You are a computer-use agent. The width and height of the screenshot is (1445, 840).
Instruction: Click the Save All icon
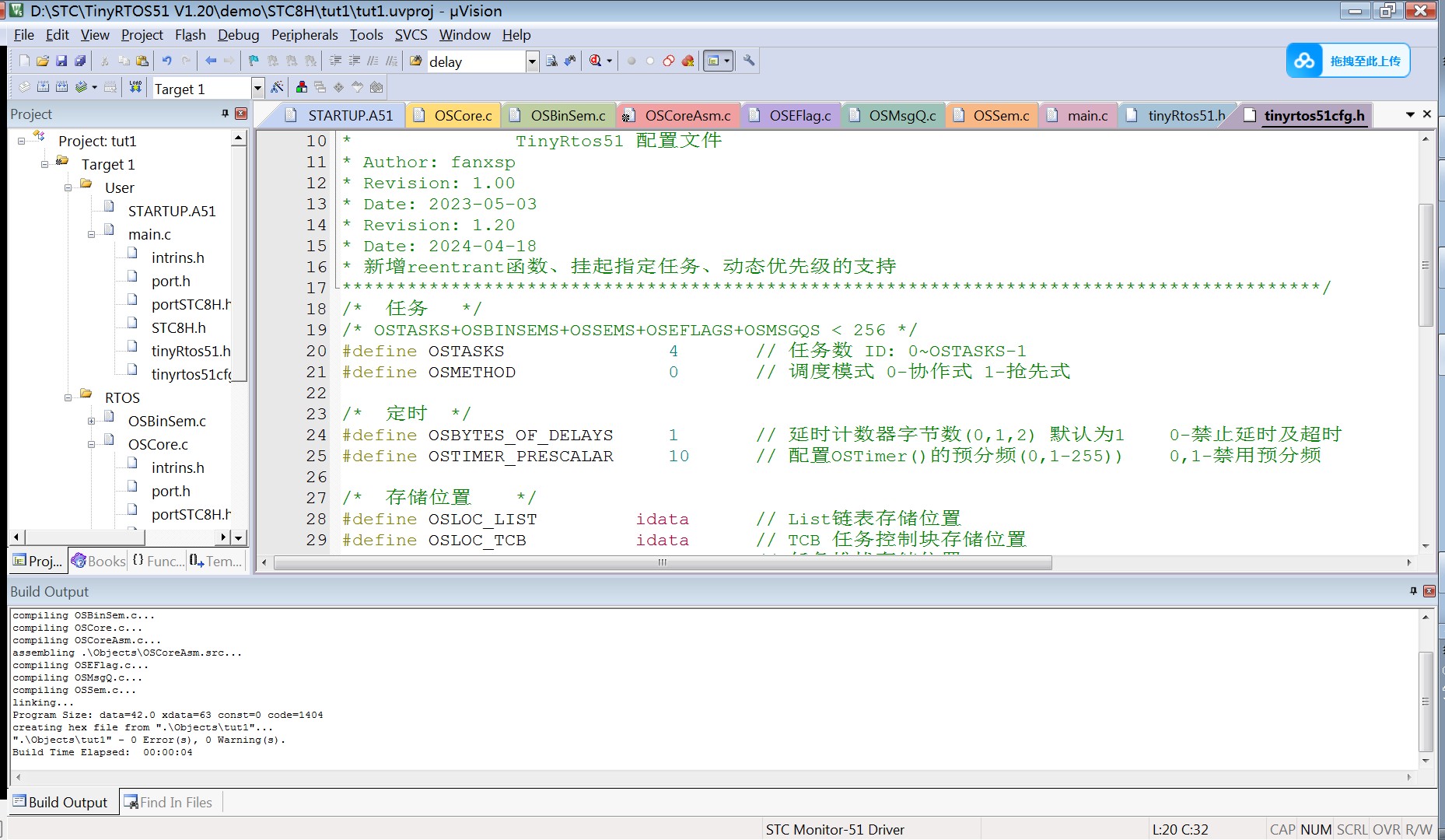click(80, 61)
